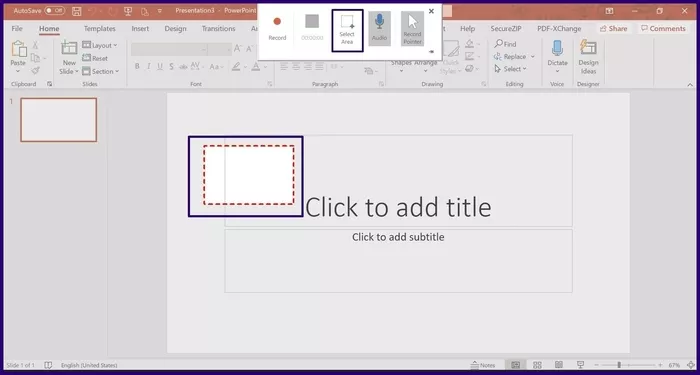
Task: Pin the screen recording dock
Action: point(431,52)
